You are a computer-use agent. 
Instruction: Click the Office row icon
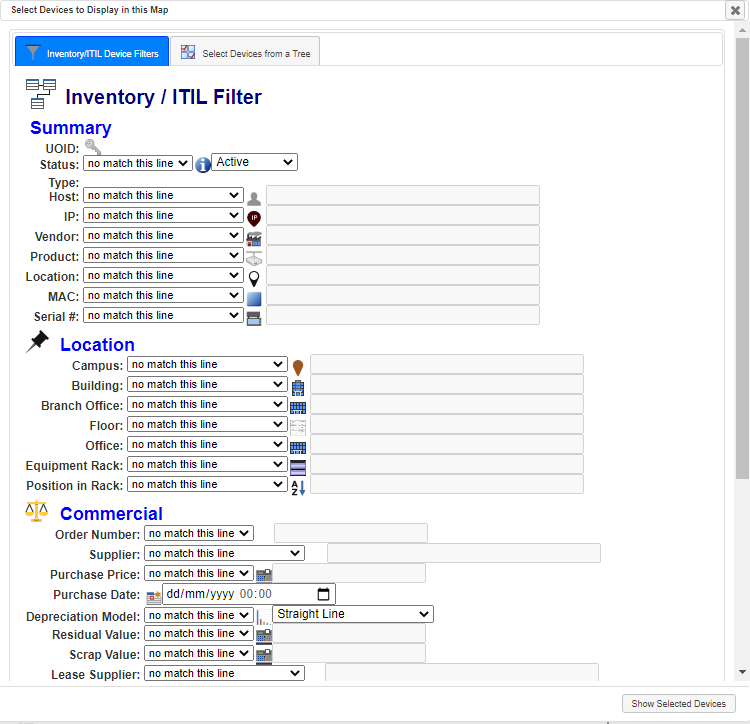tap(298, 448)
